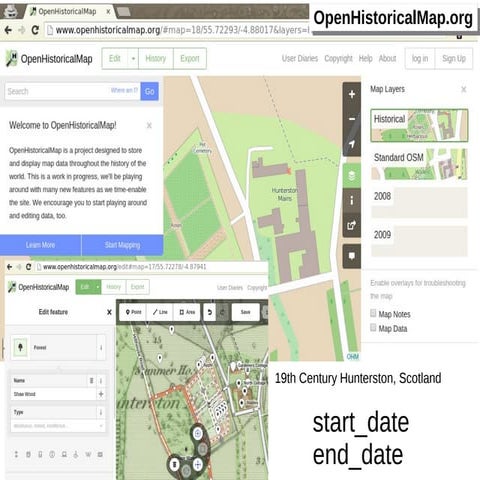Click the Export tab in the main window
Viewport: 480px width, 480px height.
pos(190,59)
